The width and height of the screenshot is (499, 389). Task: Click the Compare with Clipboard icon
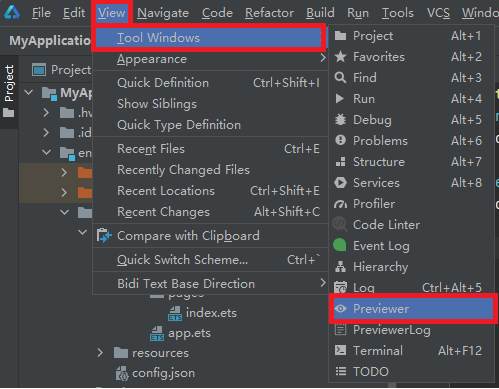click(104, 236)
